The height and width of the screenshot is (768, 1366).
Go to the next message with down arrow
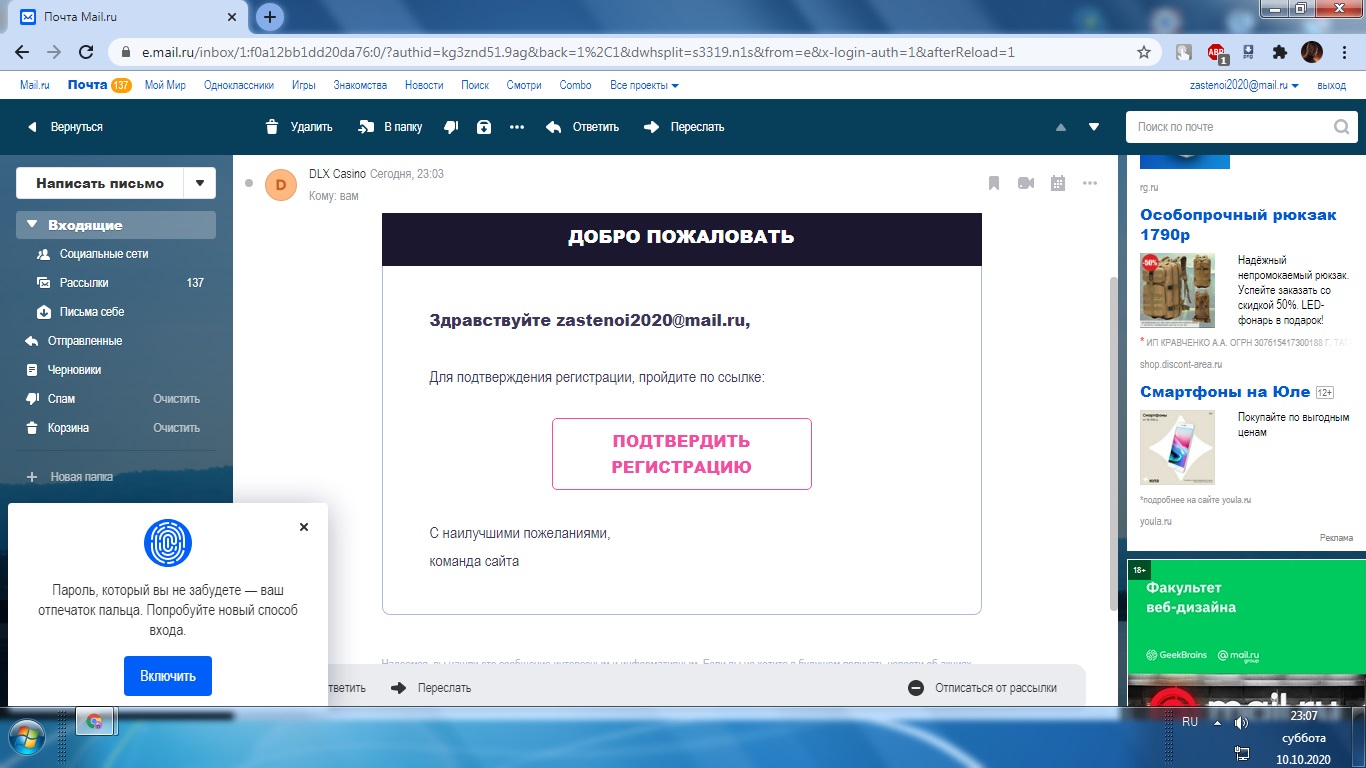point(1094,127)
